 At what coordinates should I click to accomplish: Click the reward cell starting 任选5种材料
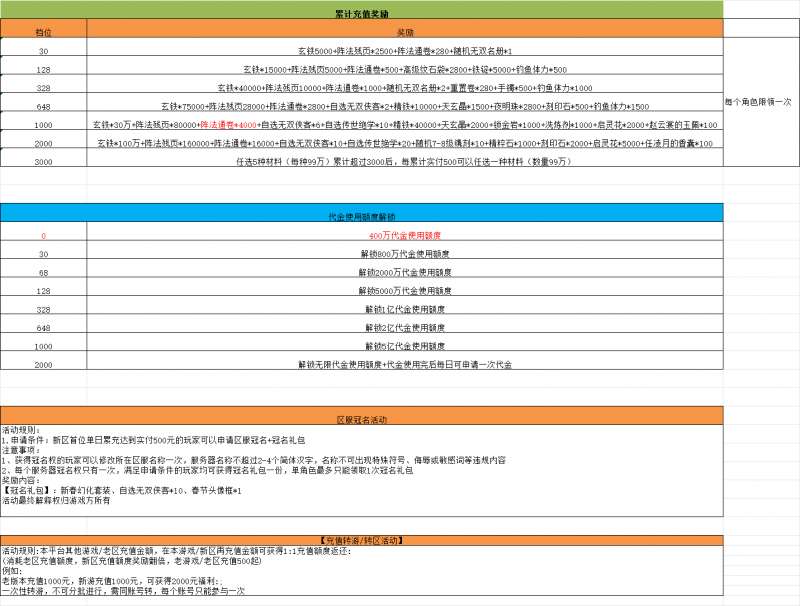point(403,161)
